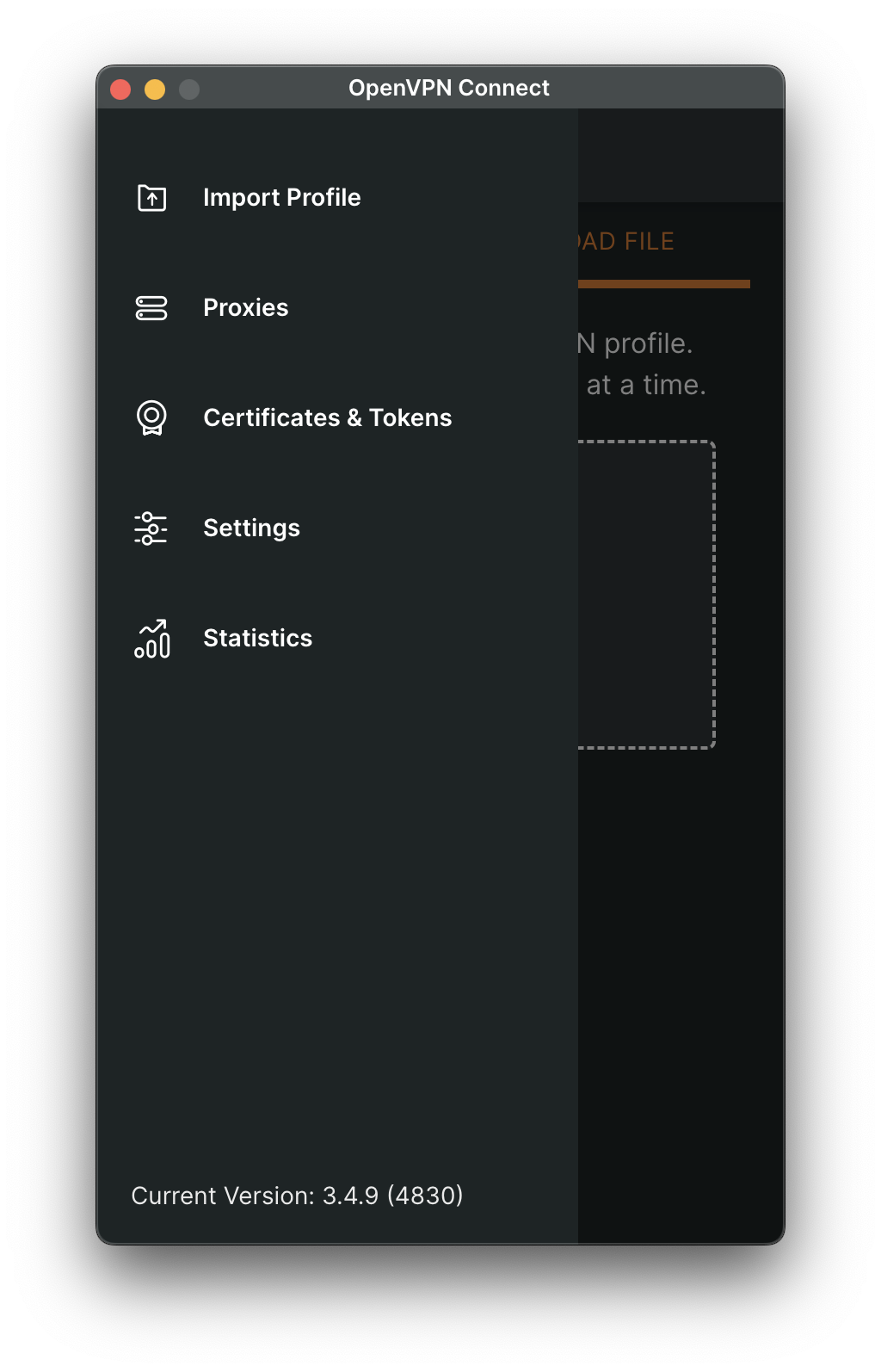Click the Settings sliders icon
Image resolution: width=881 pixels, height=1372 pixels.
tap(151, 528)
